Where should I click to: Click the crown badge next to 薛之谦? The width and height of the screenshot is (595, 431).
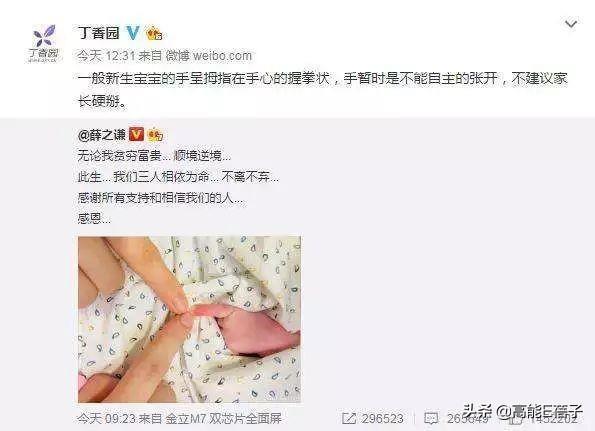(x=155, y=135)
